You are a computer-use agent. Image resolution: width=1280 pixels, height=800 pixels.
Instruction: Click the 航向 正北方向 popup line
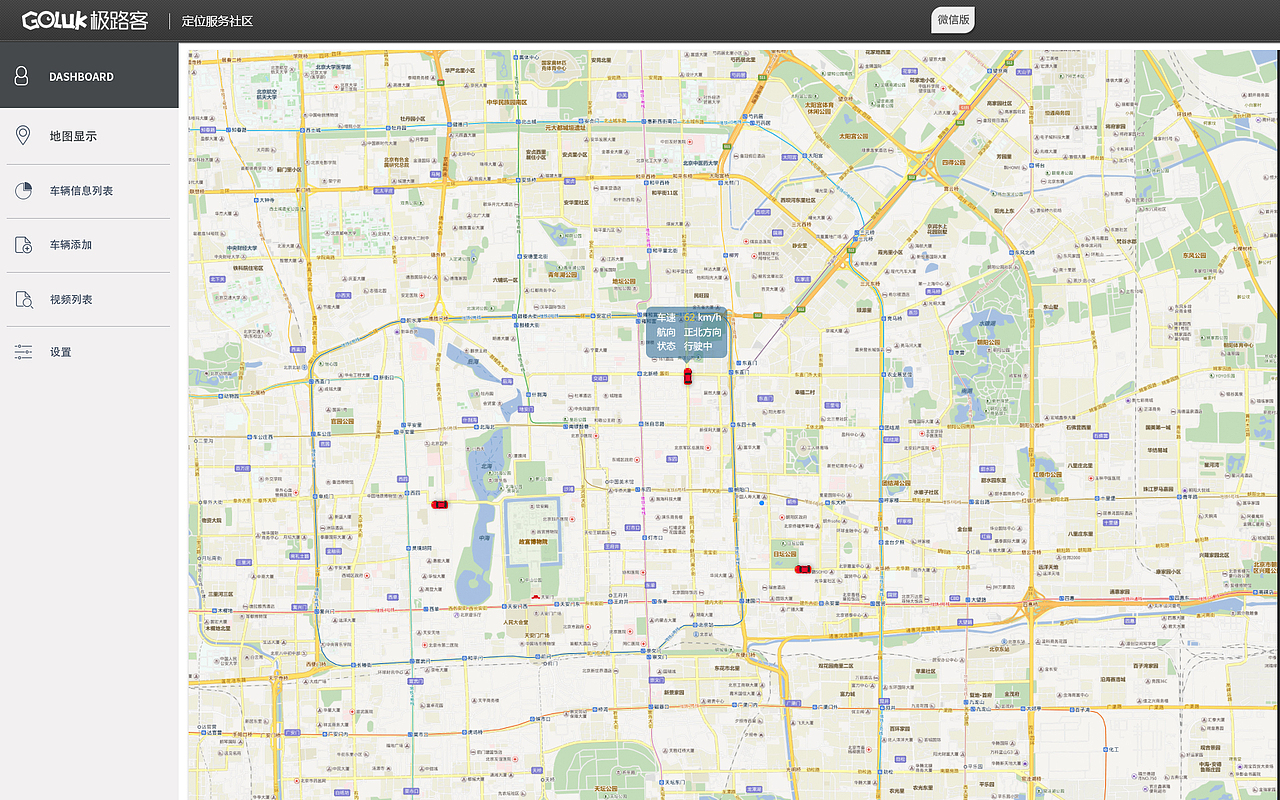[688, 332]
